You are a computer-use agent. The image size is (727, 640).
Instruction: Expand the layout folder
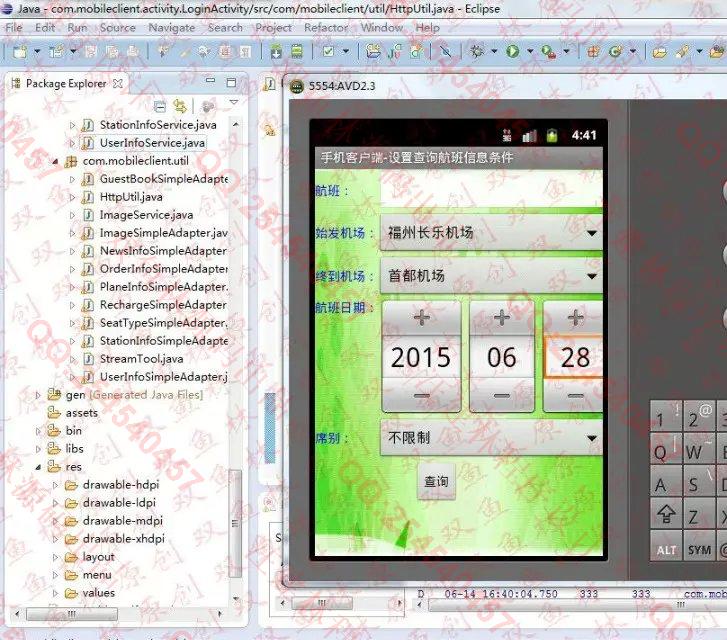tap(55, 557)
